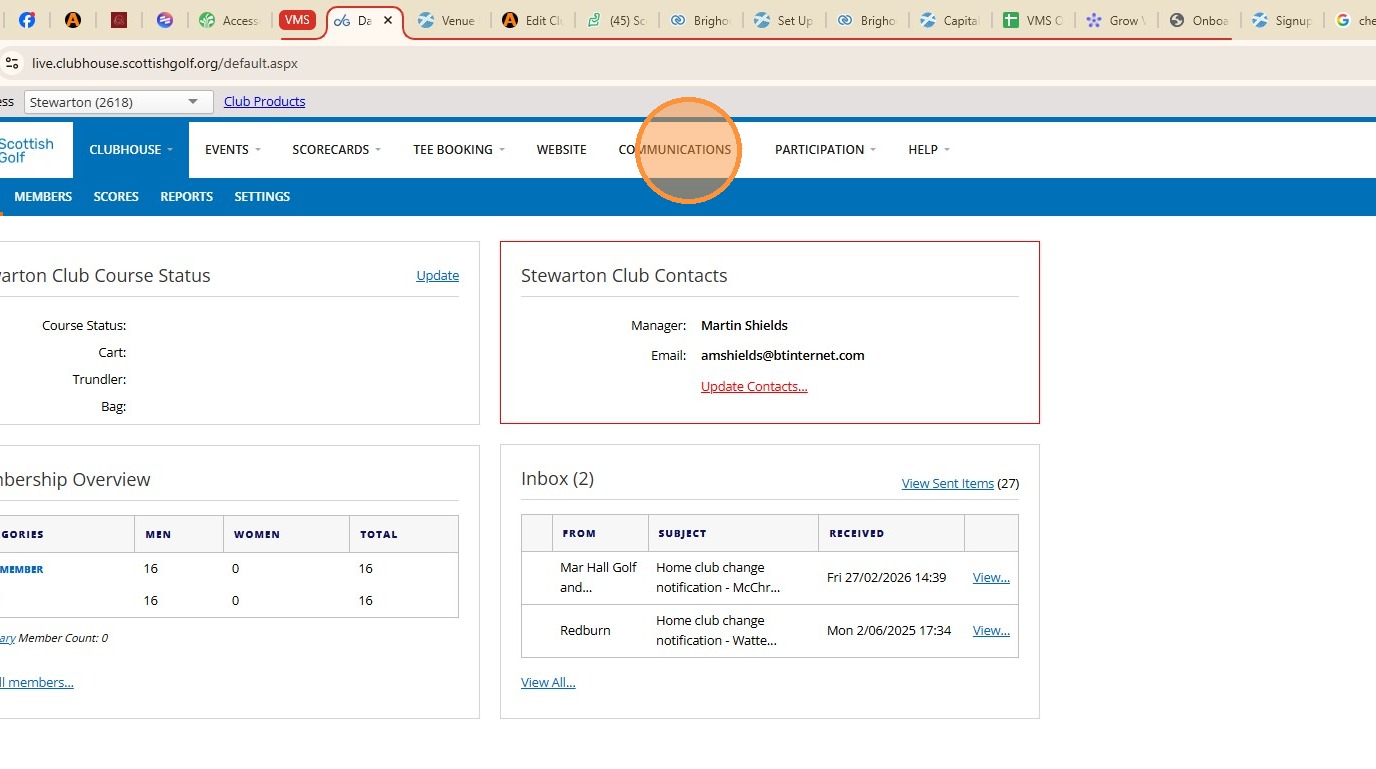Open the pinned orange A tab before the maroon tab
The height and width of the screenshot is (769, 1376).
click(x=72, y=20)
